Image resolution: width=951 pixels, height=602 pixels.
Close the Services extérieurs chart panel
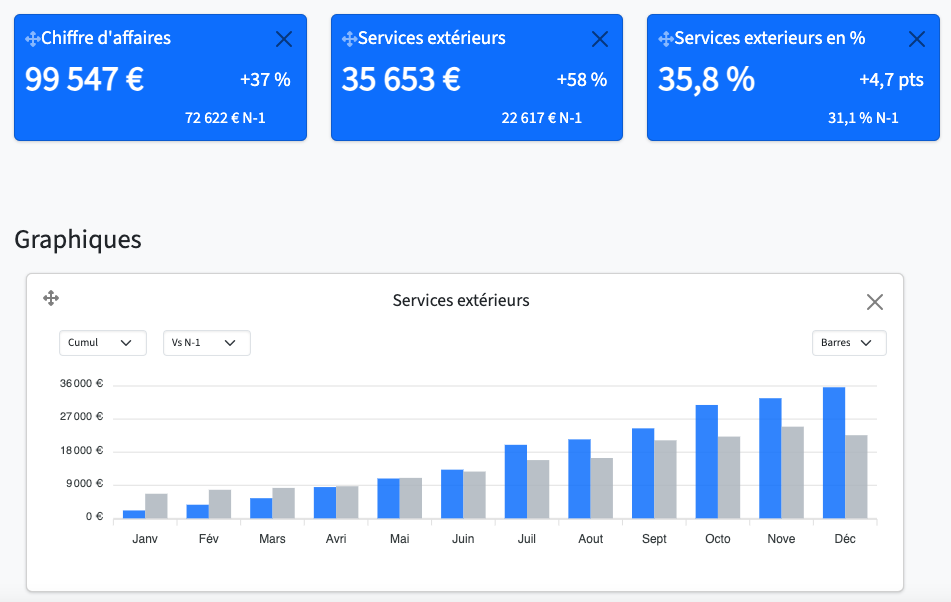[x=875, y=302]
